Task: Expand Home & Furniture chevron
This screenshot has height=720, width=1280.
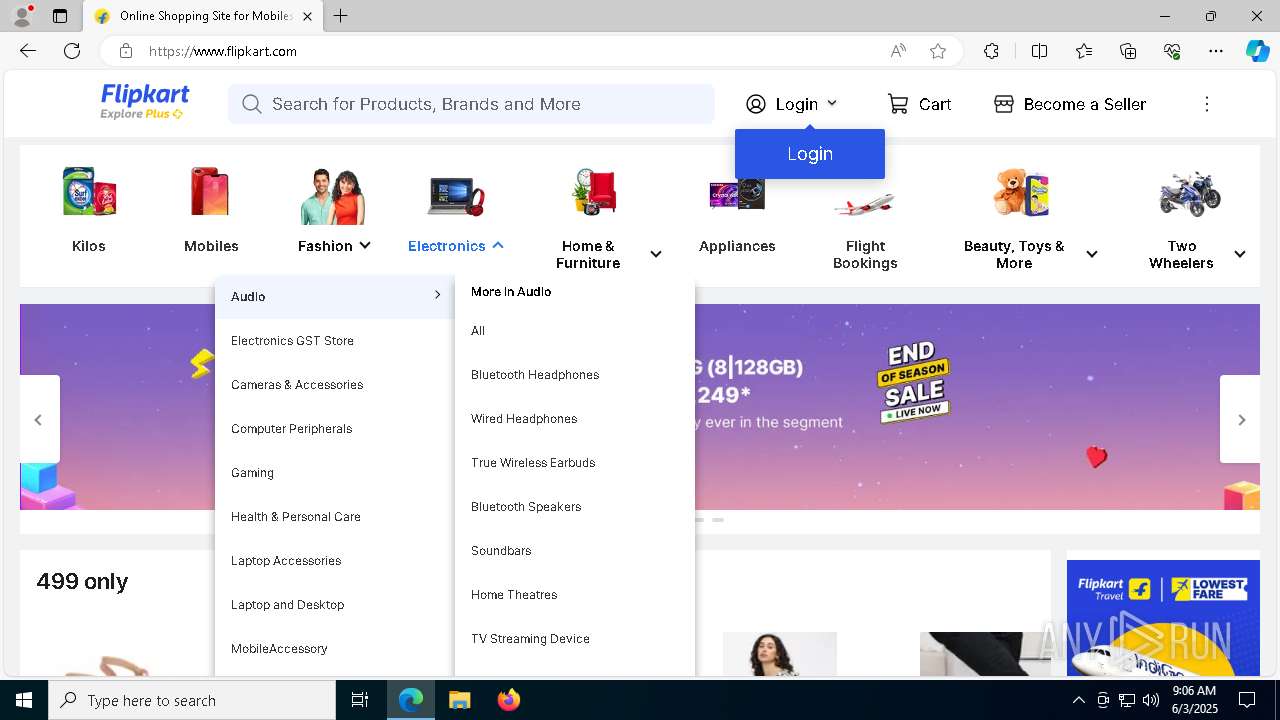Action: (656, 254)
